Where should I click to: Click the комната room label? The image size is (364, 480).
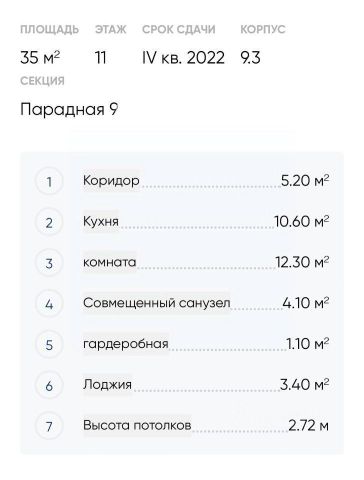110,262
